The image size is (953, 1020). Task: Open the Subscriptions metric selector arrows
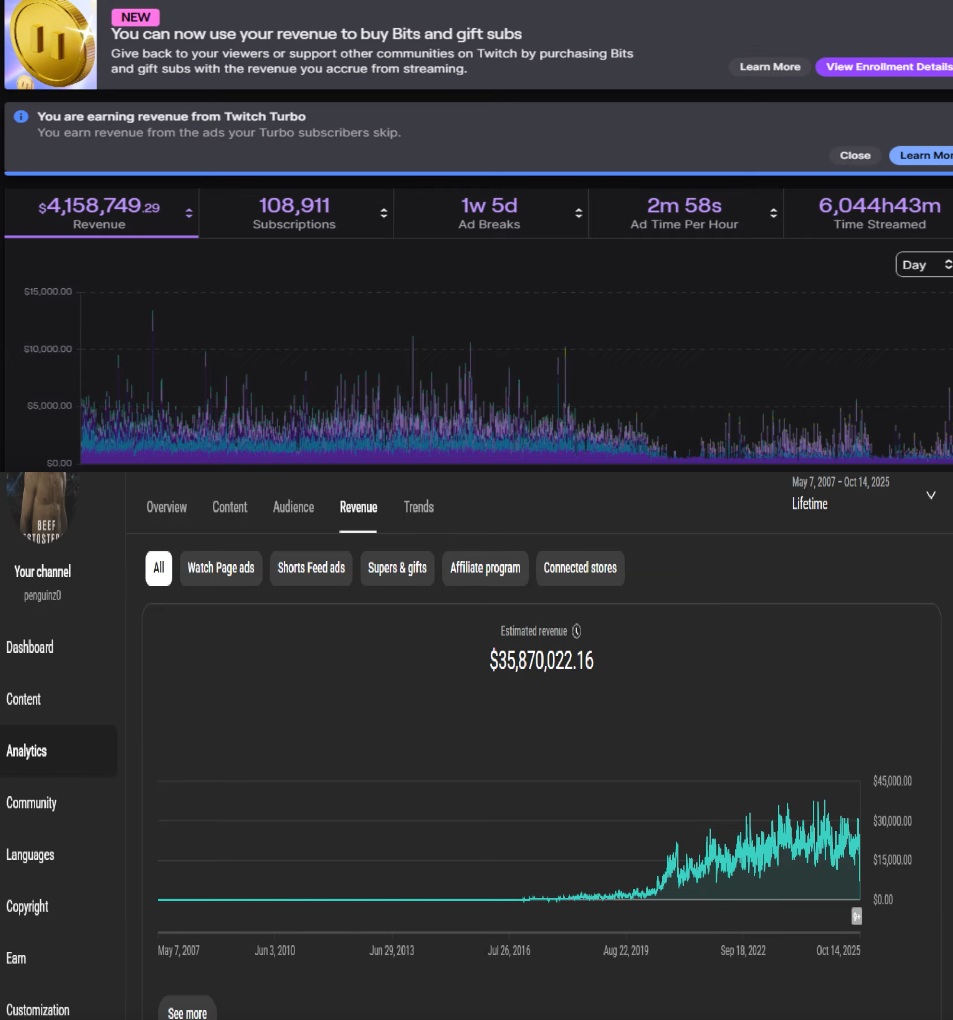click(383, 213)
